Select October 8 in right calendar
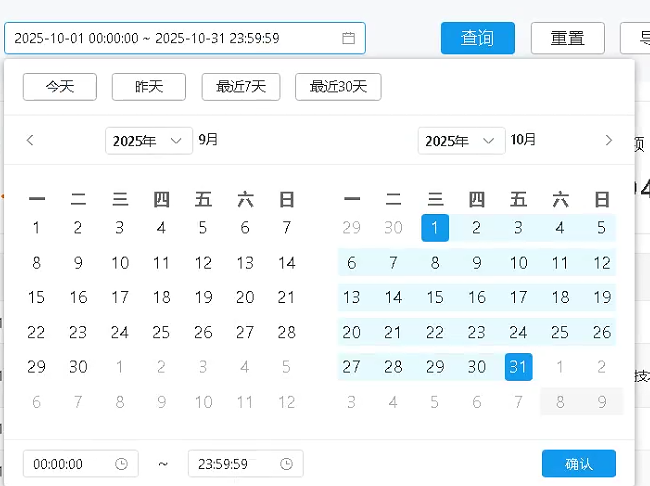The image size is (650, 486). pos(435,262)
